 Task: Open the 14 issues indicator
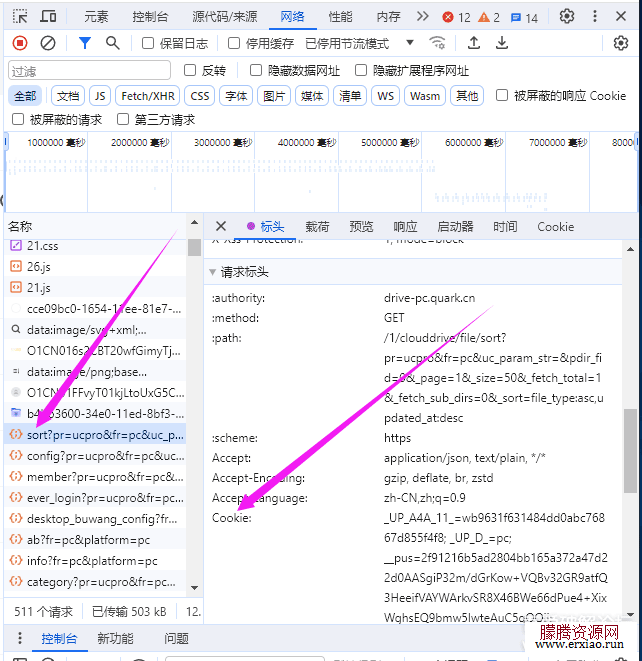(x=524, y=18)
